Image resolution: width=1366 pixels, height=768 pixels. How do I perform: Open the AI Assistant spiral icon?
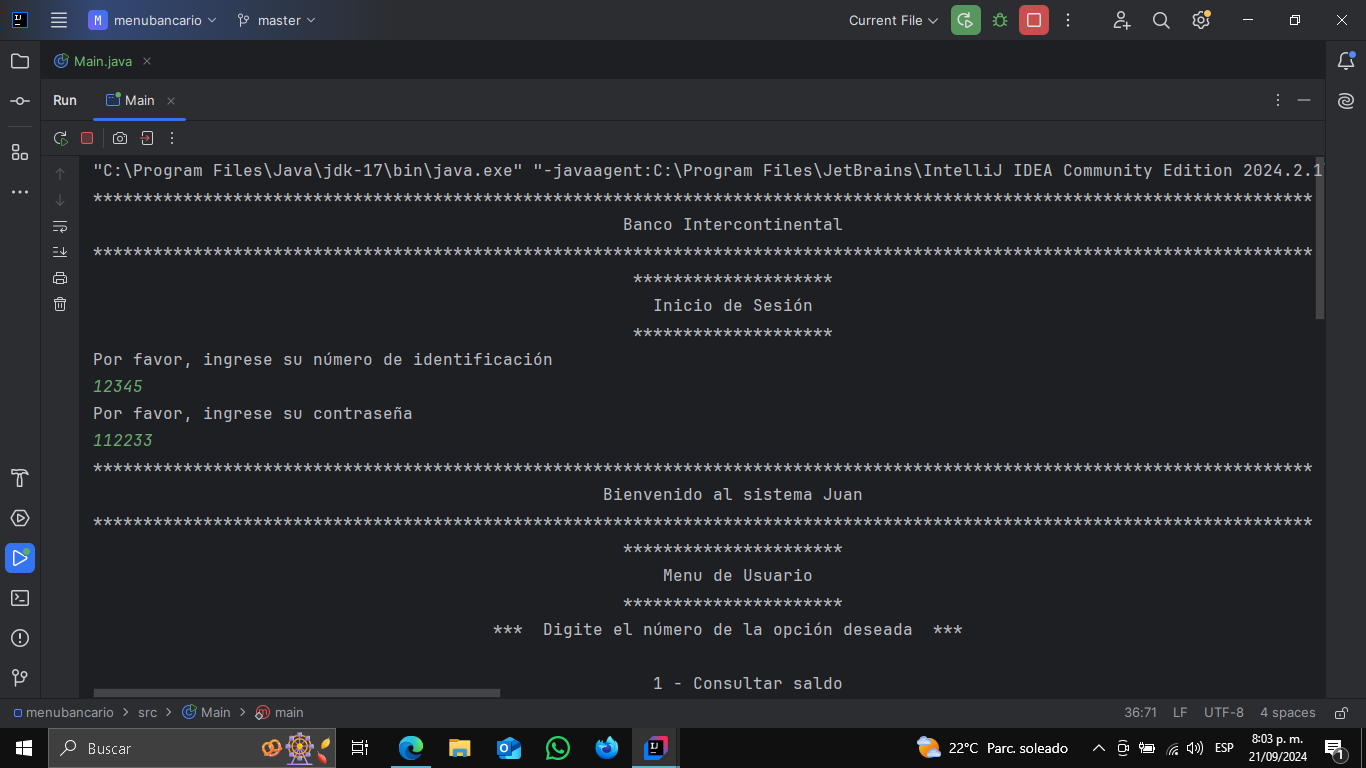click(1346, 101)
